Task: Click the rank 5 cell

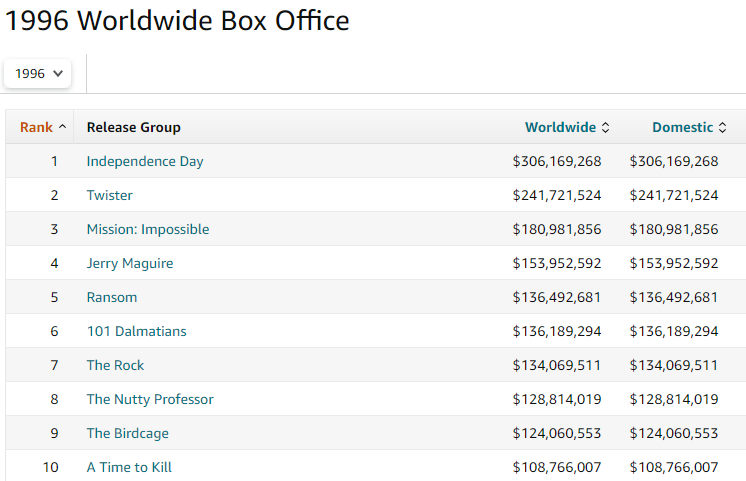Action: point(54,297)
